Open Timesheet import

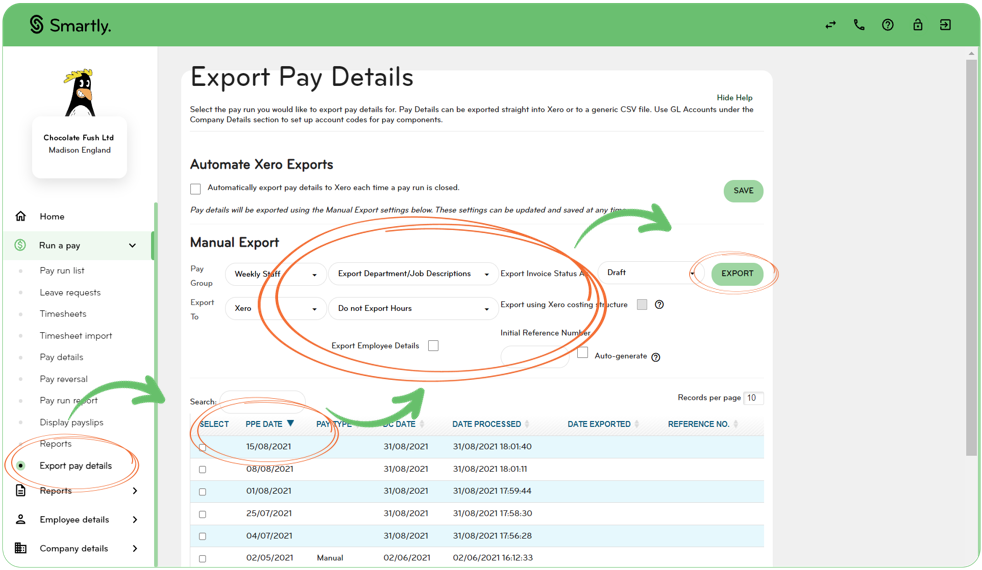[76, 336]
